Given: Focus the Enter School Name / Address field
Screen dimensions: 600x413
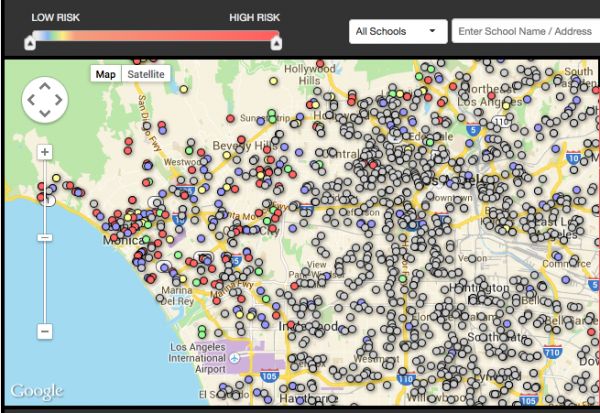Looking at the screenshot, I should tap(526, 31).
